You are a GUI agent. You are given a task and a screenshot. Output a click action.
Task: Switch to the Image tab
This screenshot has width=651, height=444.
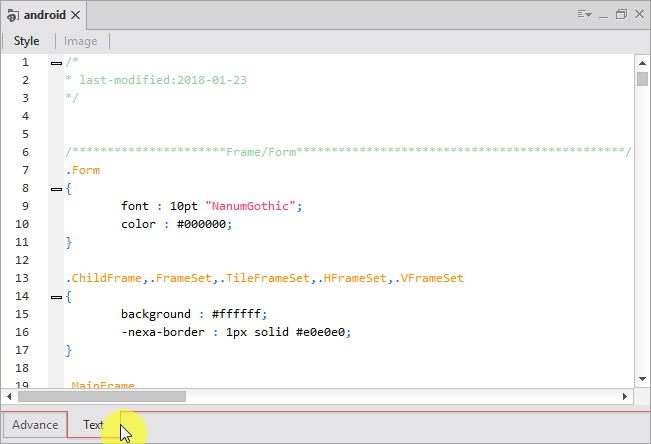[81, 41]
